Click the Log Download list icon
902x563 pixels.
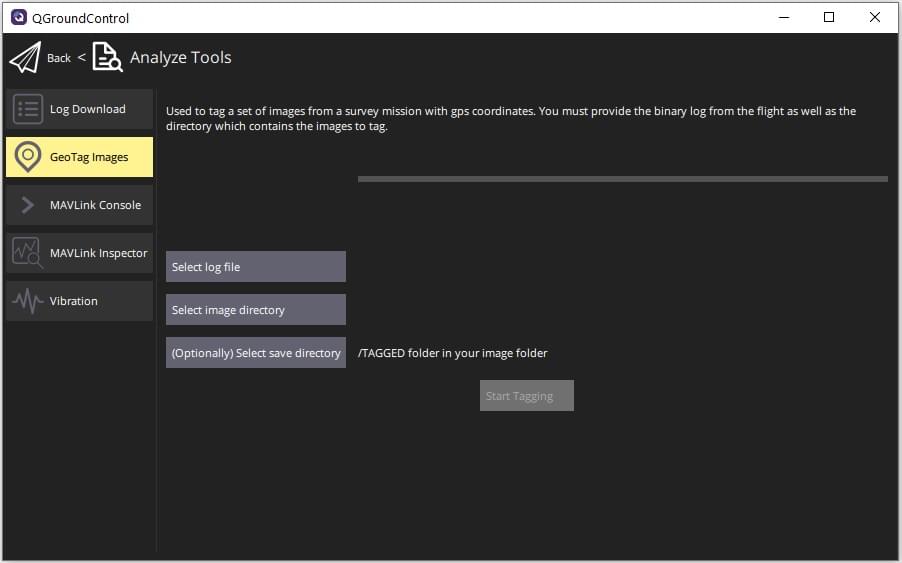[x=28, y=109]
